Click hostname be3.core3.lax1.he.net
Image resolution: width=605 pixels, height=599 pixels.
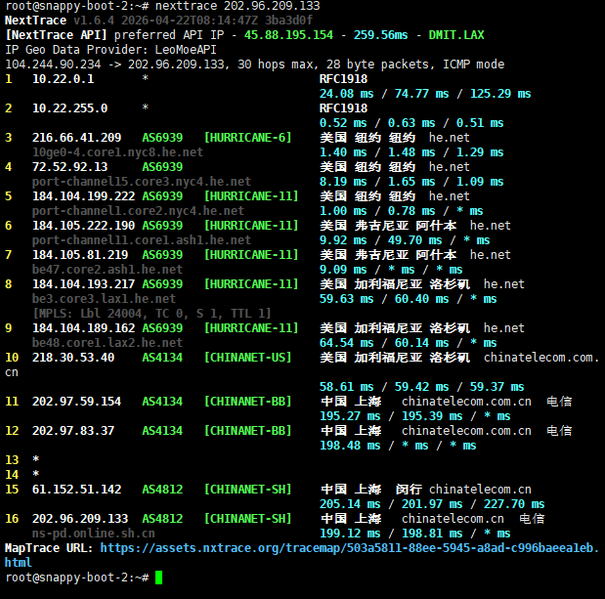click(104, 299)
